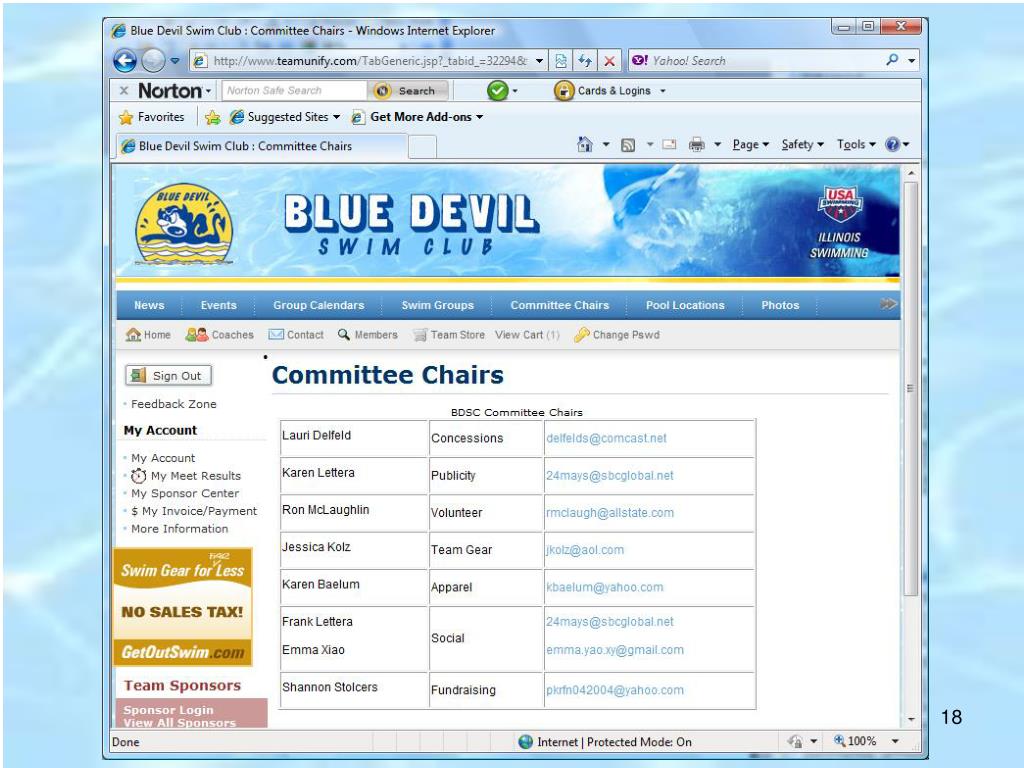Click the USA Swimming logo
Image resolution: width=1024 pixels, height=768 pixels.
point(840,204)
